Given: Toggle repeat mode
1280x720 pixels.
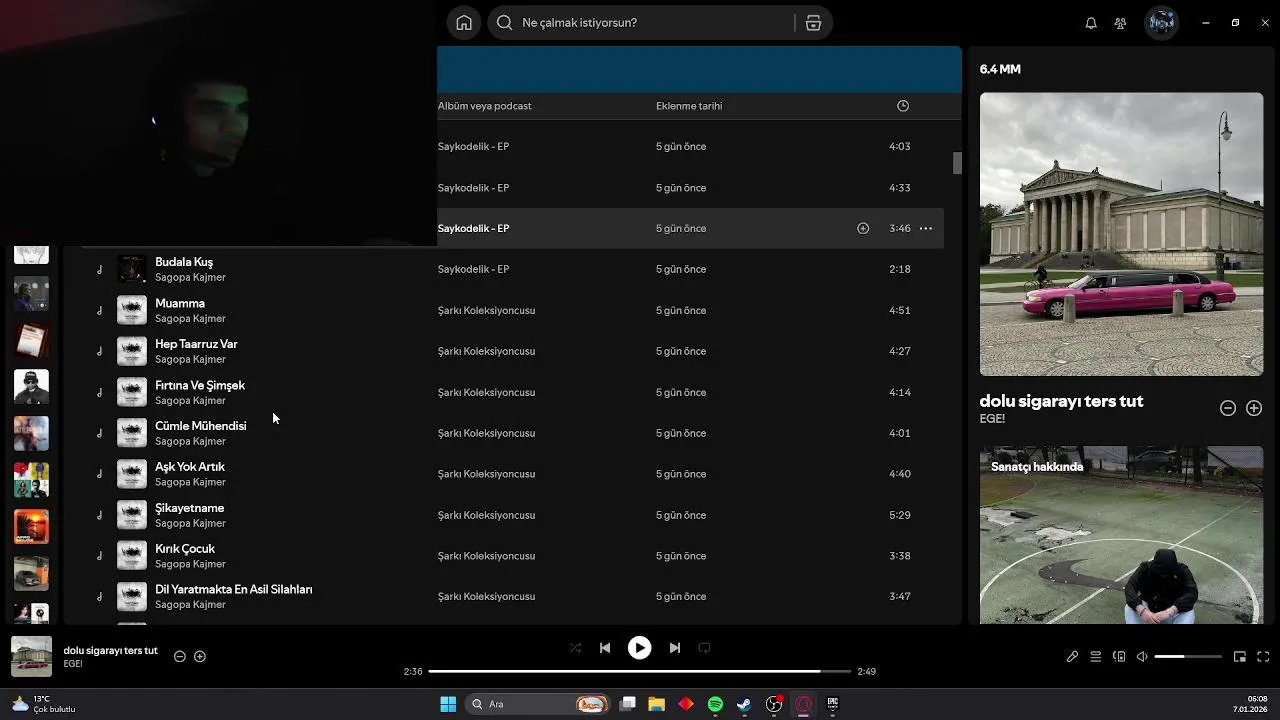Looking at the screenshot, I should click(x=704, y=648).
